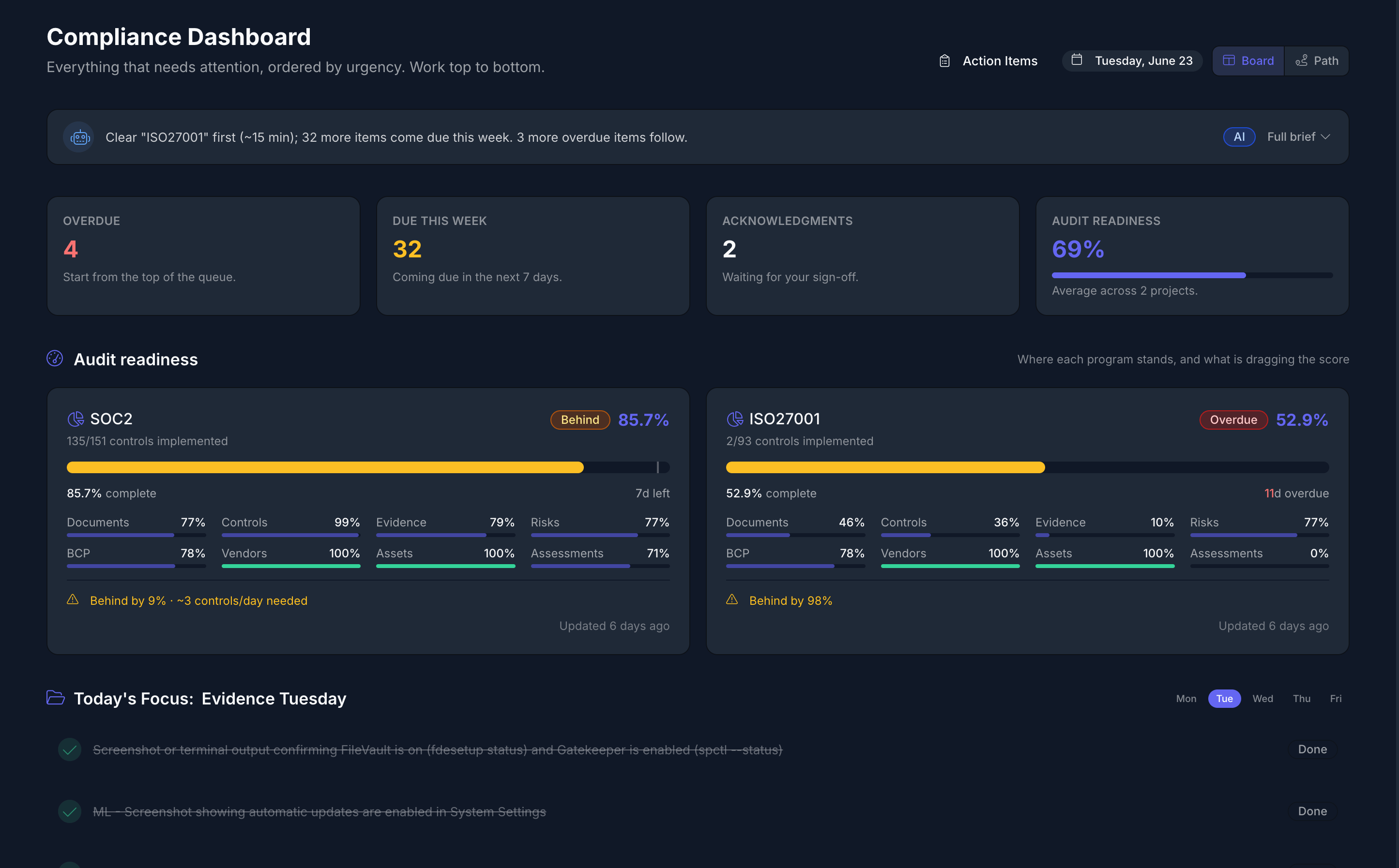Click the ISO27001 Documents 46% metric
The width and height of the screenshot is (1399, 868).
pos(795,526)
